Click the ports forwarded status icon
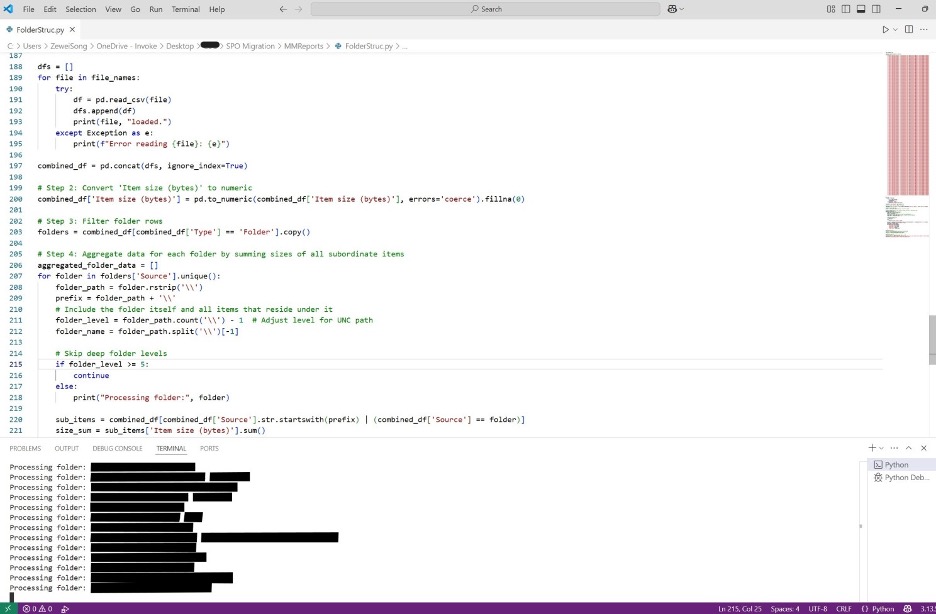Viewport: 936px width, 614px height. pos(65,609)
